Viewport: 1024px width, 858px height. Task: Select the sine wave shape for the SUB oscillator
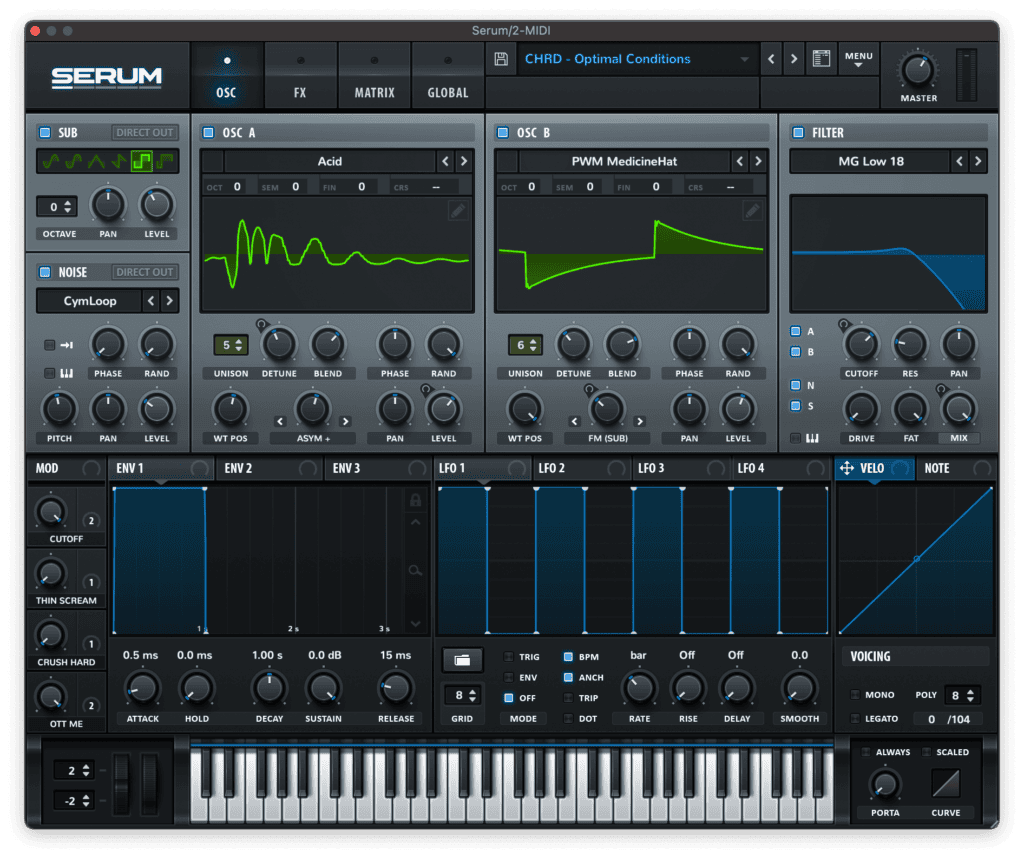(50, 161)
